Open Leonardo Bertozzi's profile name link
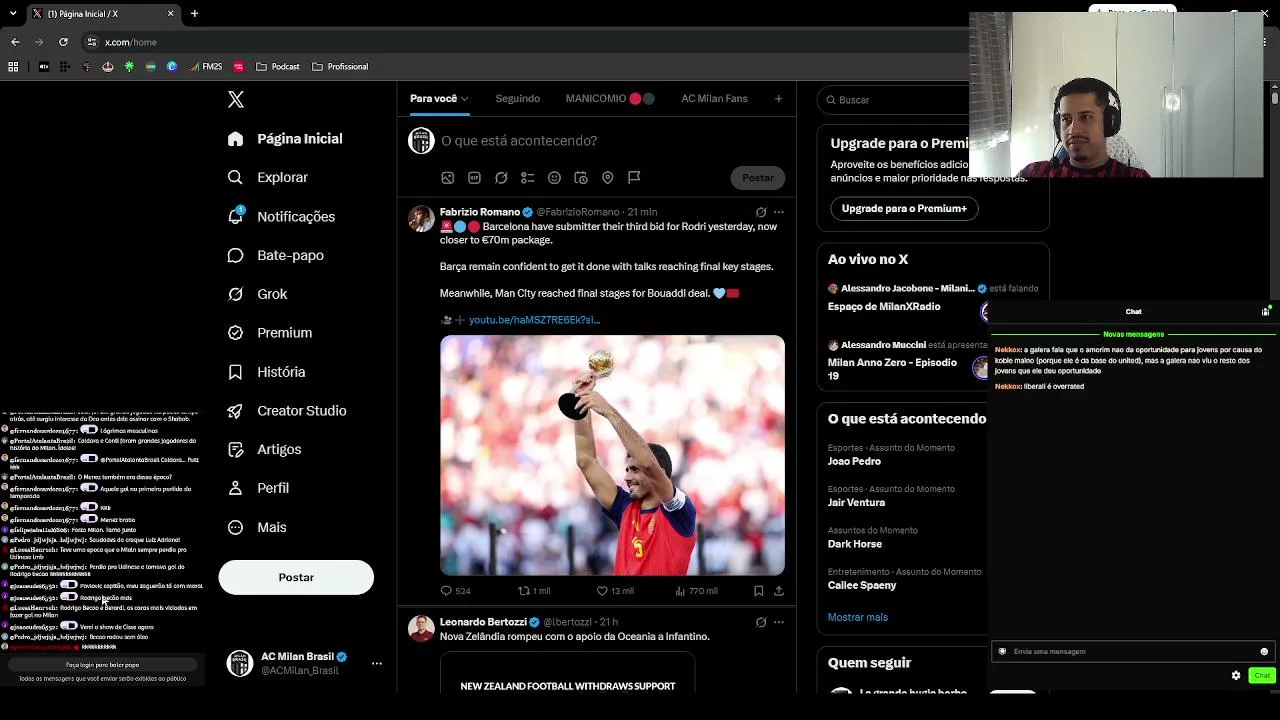Viewport: 1280px width, 720px height. tap(483, 622)
